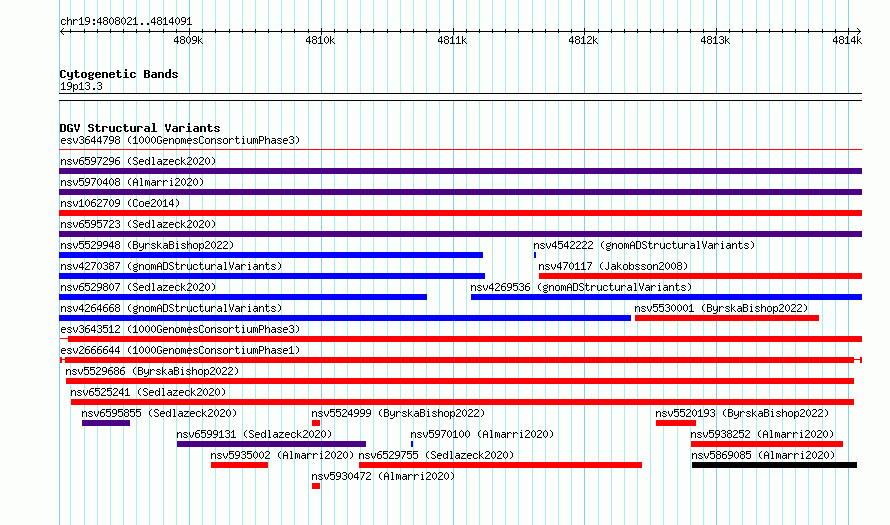This screenshot has width=890, height=525.
Task: Select the nsv6595855 short purple bar
Action: click(106, 423)
